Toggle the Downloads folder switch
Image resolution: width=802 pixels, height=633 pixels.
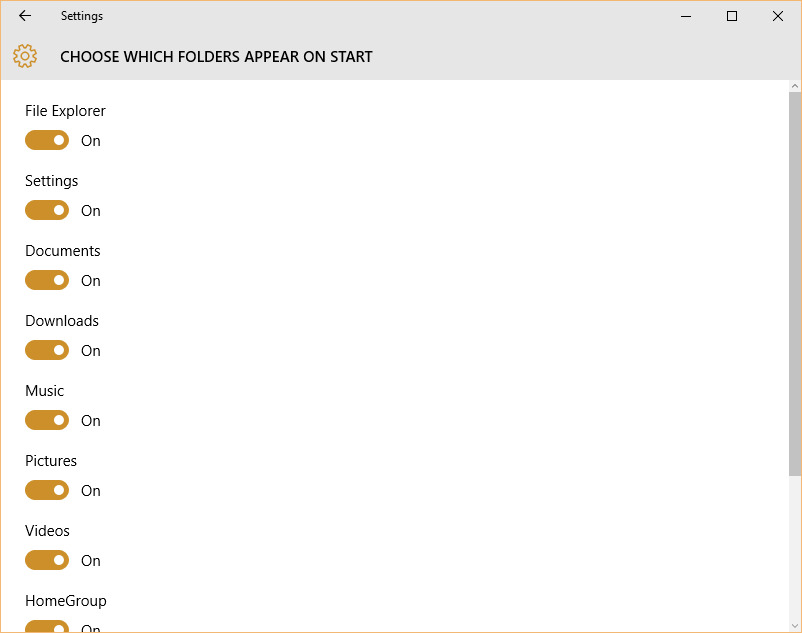(47, 351)
